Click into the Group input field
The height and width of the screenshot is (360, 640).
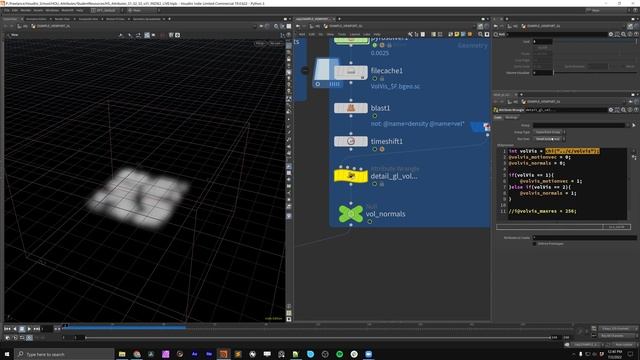[579, 125]
